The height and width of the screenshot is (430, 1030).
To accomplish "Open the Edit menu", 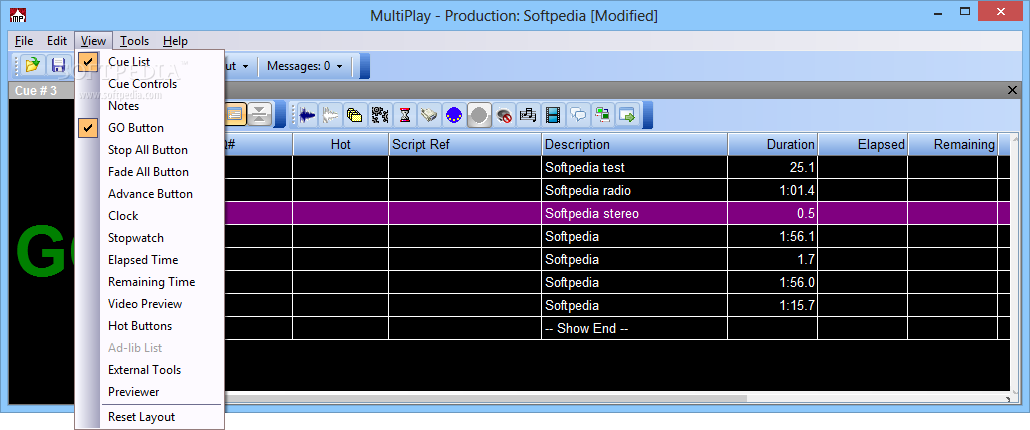I will point(56,41).
